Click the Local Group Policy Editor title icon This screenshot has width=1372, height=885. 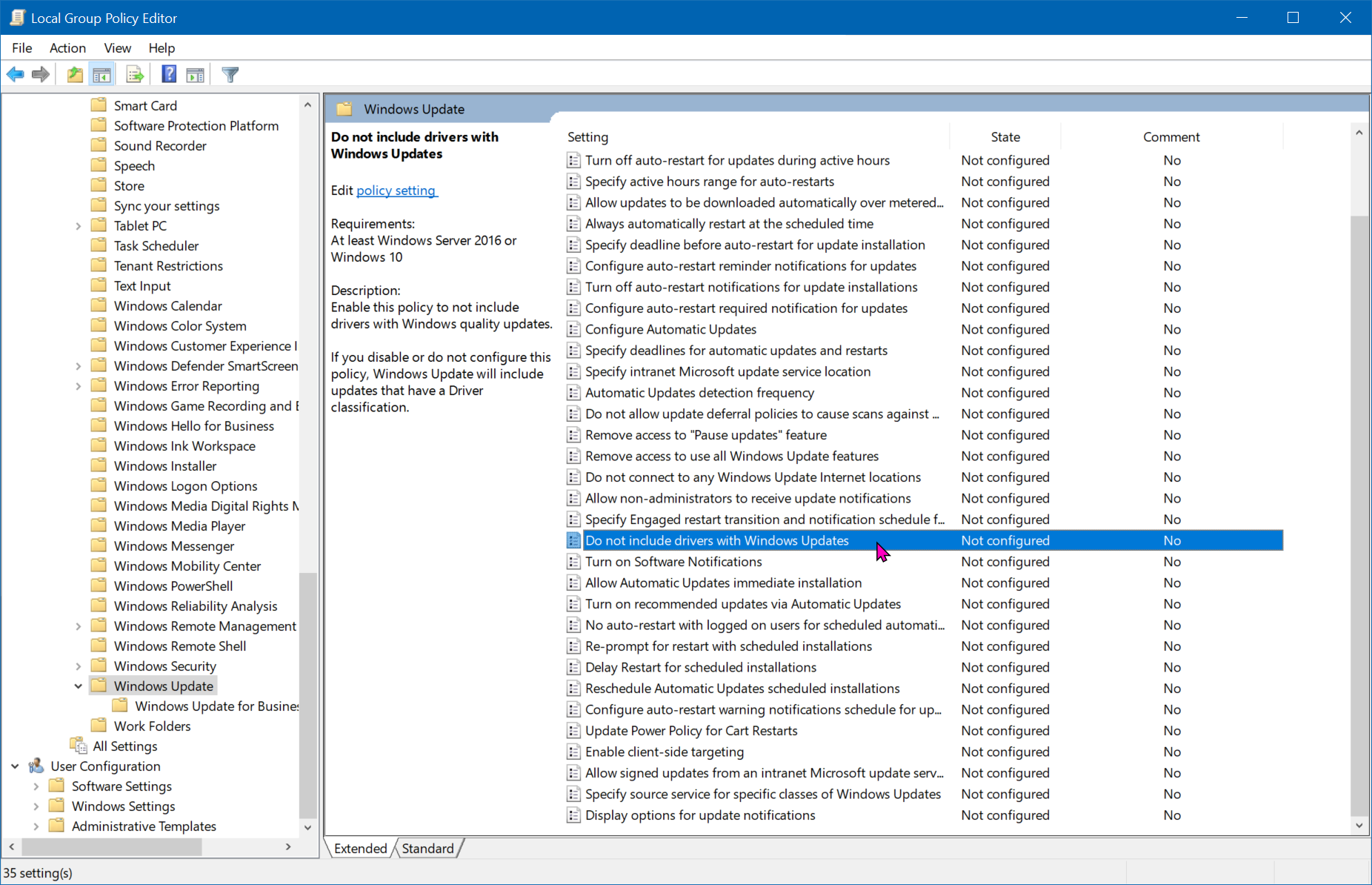17,18
